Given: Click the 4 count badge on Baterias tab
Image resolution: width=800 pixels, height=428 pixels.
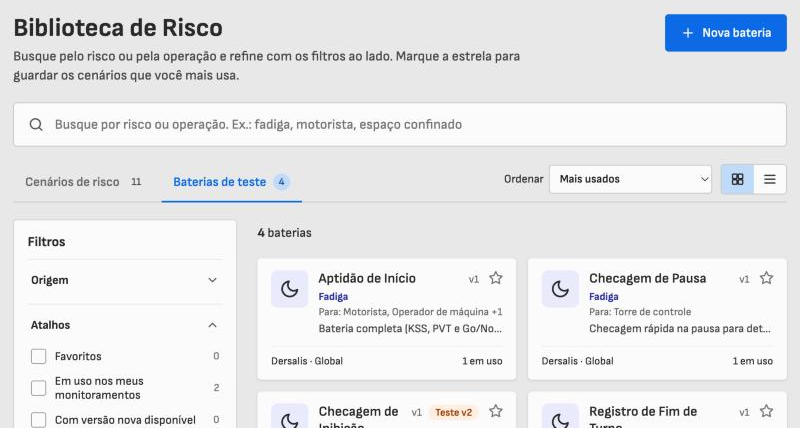Looking at the screenshot, I should pyautogui.click(x=281, y=182).
